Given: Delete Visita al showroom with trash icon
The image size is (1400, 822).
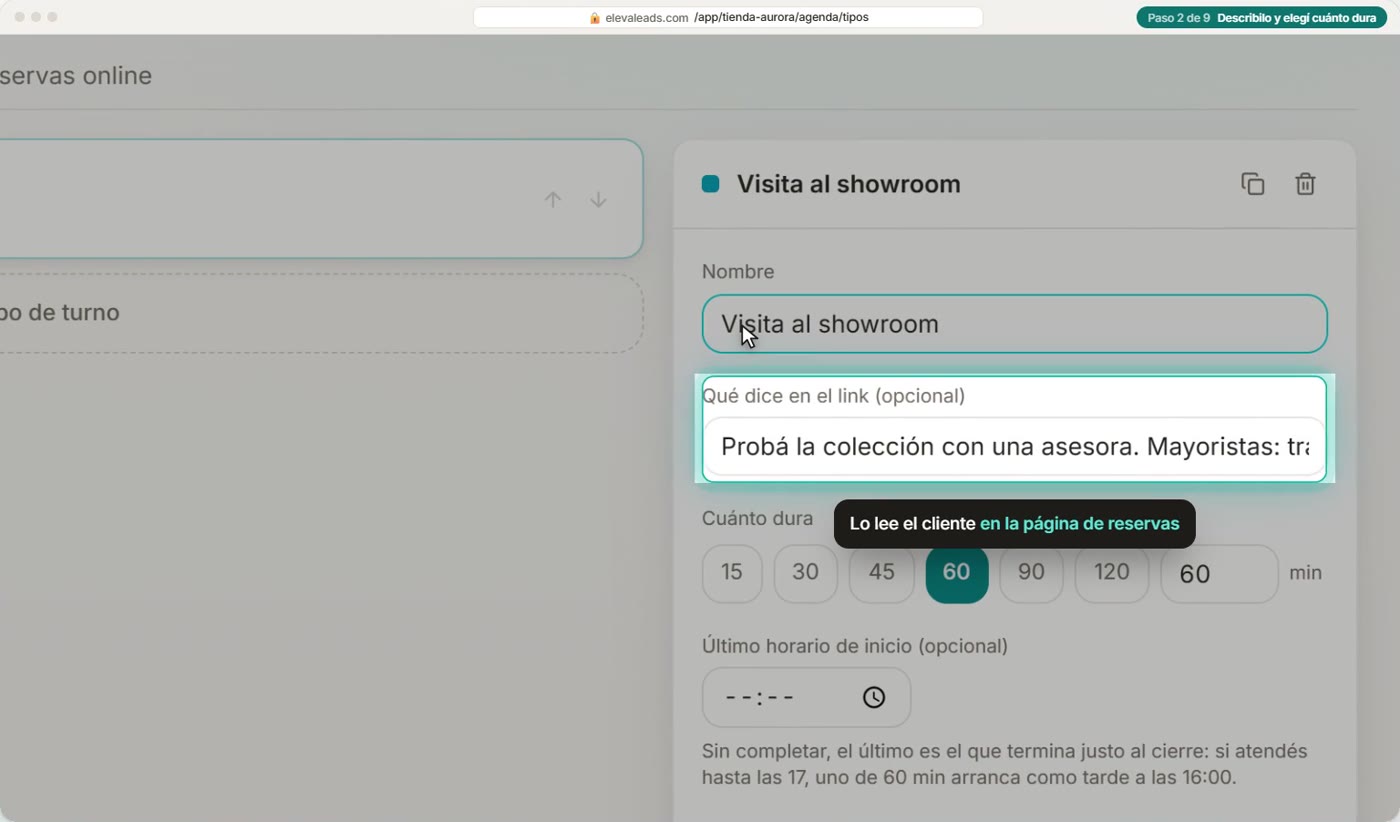Looking at the screenshot, I should pyautogui.click(x=1305, y=184).
